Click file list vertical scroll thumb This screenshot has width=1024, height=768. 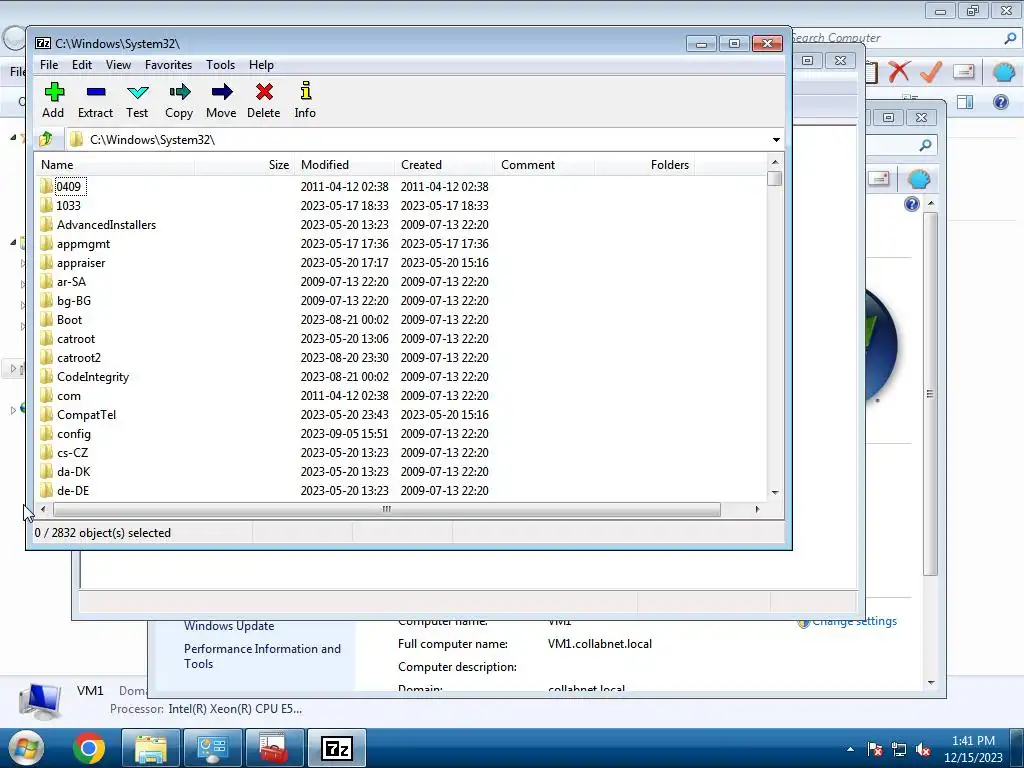(x=775, y=178)
